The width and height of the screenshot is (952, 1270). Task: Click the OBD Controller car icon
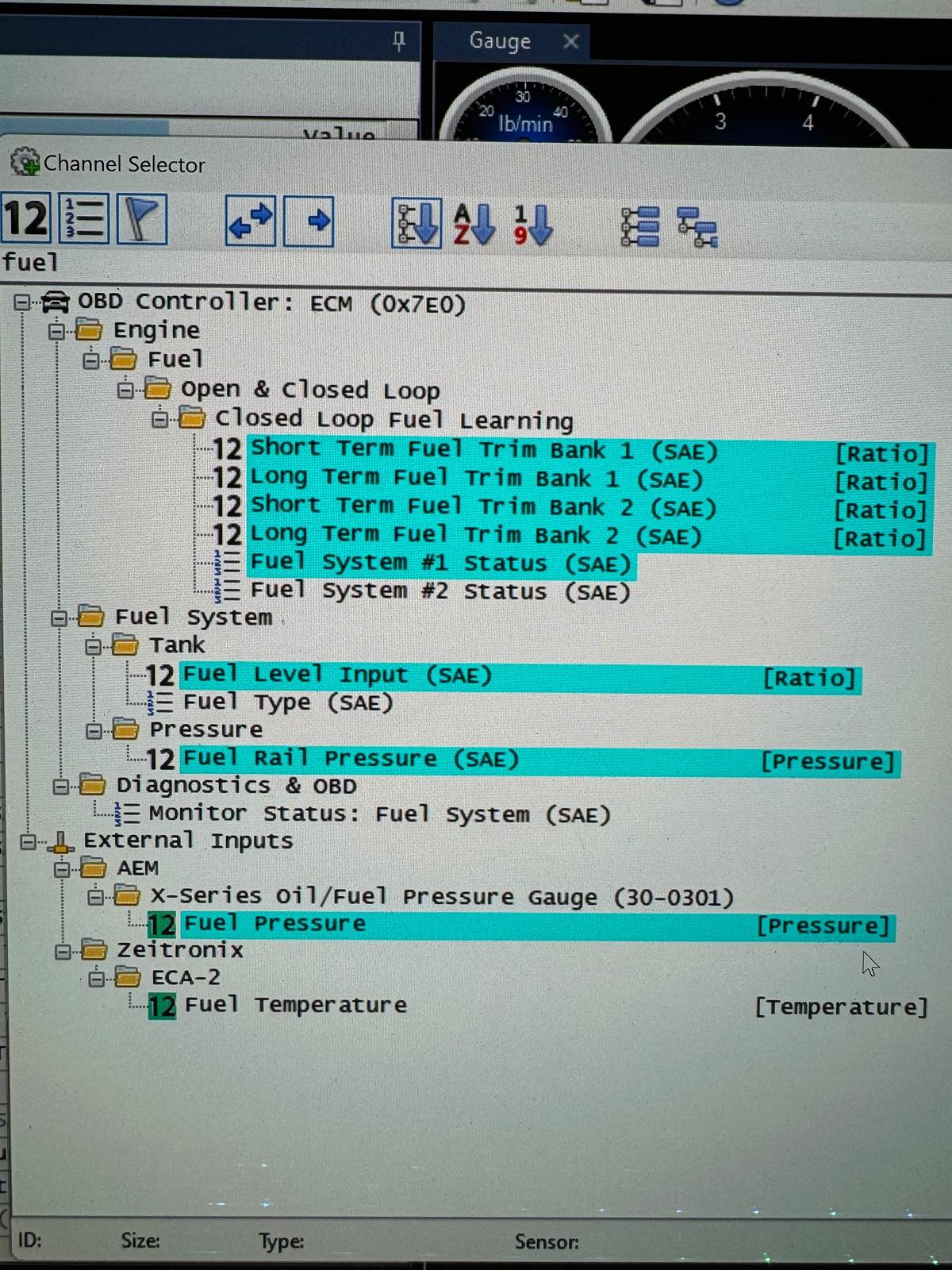55,302
